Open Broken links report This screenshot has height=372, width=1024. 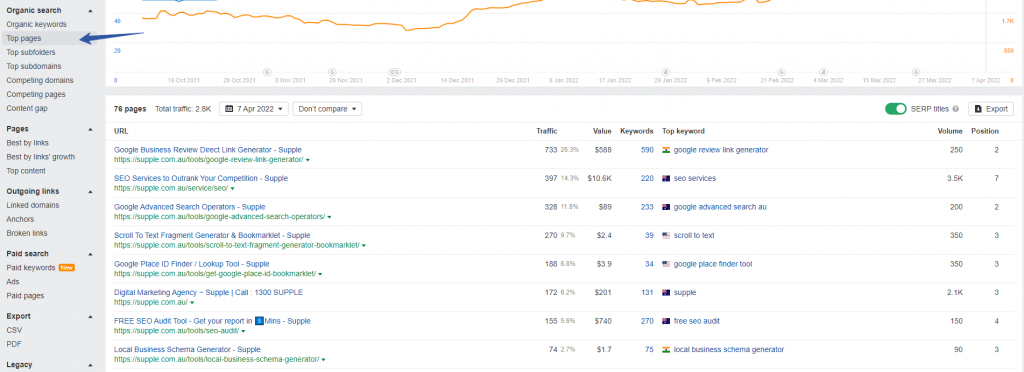coord(27,233)
